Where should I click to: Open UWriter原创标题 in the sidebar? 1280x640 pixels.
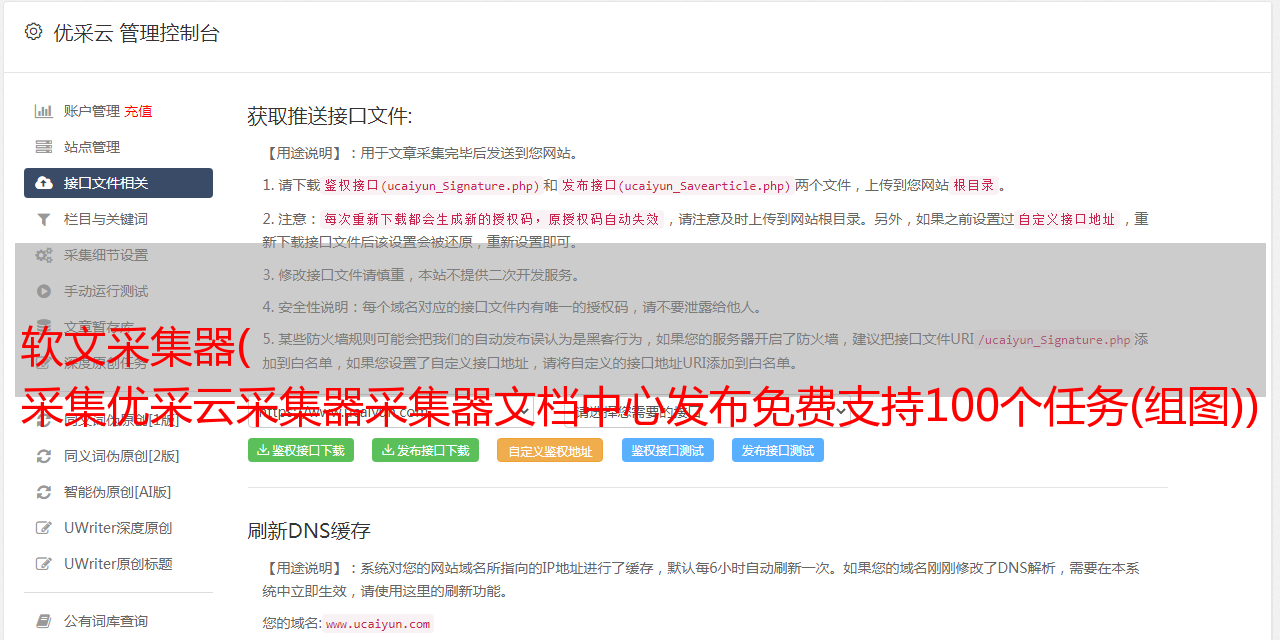[118, 564]
